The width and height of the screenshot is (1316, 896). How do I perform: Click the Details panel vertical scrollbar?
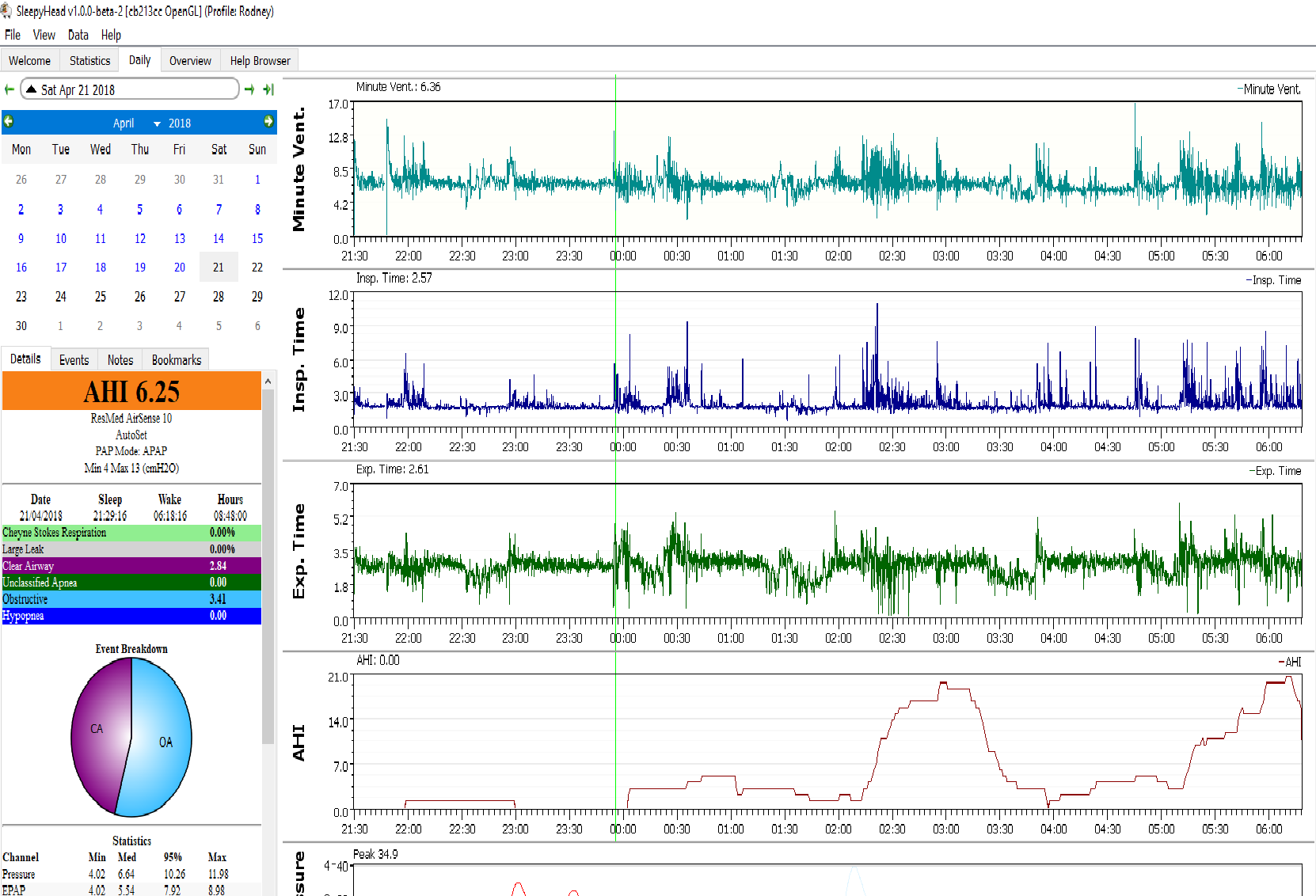pyautogui.click(x=268, y=566)
